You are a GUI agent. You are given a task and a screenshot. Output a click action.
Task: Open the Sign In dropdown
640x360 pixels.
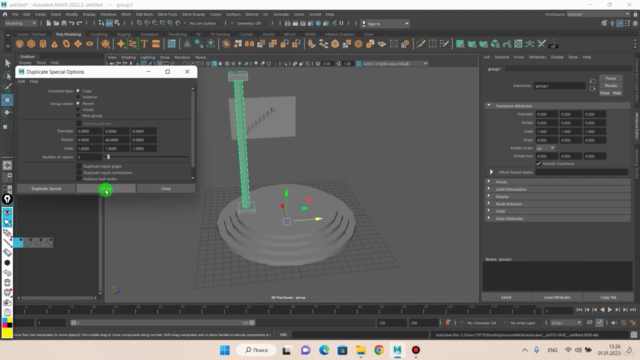(x=385, y=24)
